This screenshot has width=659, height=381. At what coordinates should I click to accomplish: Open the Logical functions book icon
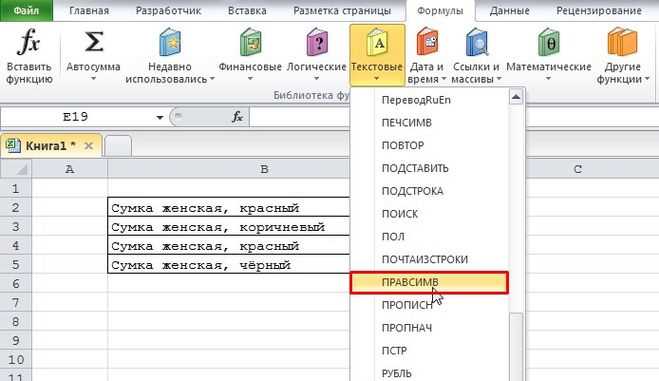tap(316, 42)
